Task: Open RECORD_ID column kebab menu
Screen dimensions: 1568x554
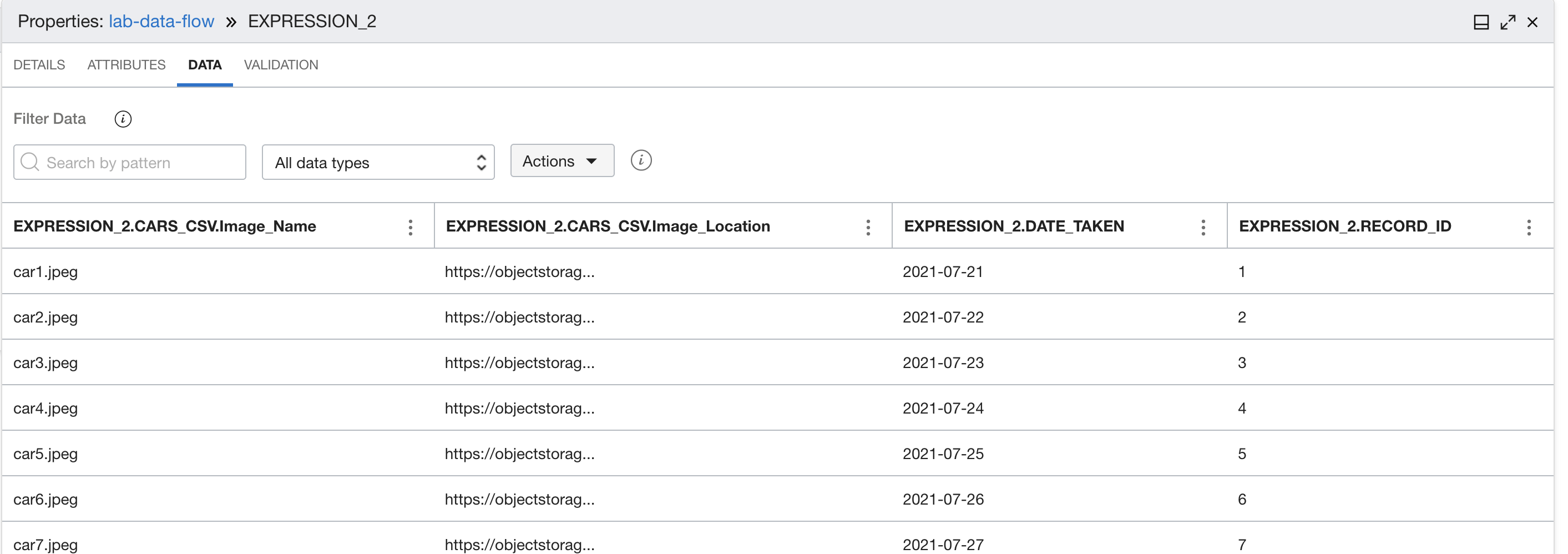Action: [x=1528, y=227]
